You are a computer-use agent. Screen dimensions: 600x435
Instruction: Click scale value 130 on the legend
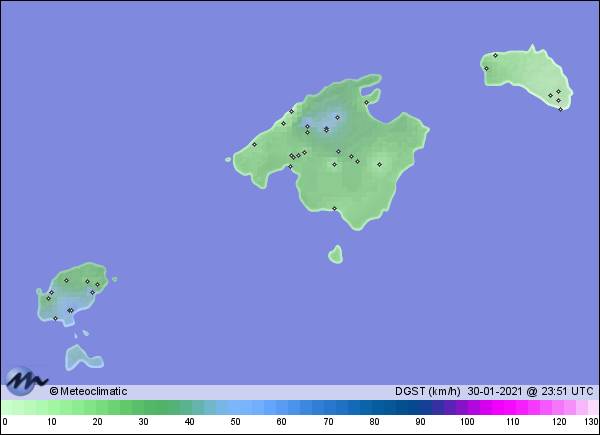tap(591, 422)
